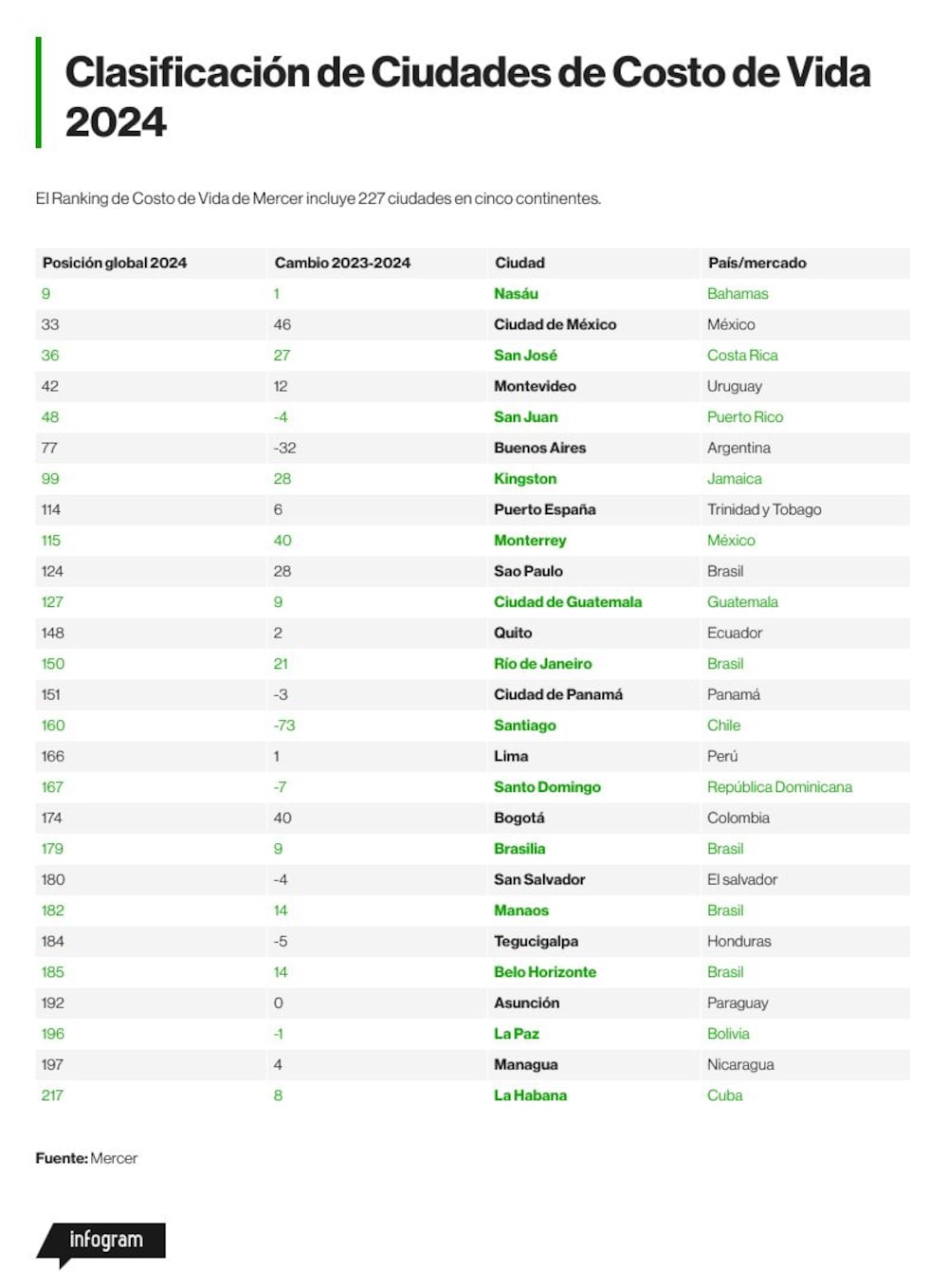Select the Buenos Aires city cell

click(x=539, y=448)
